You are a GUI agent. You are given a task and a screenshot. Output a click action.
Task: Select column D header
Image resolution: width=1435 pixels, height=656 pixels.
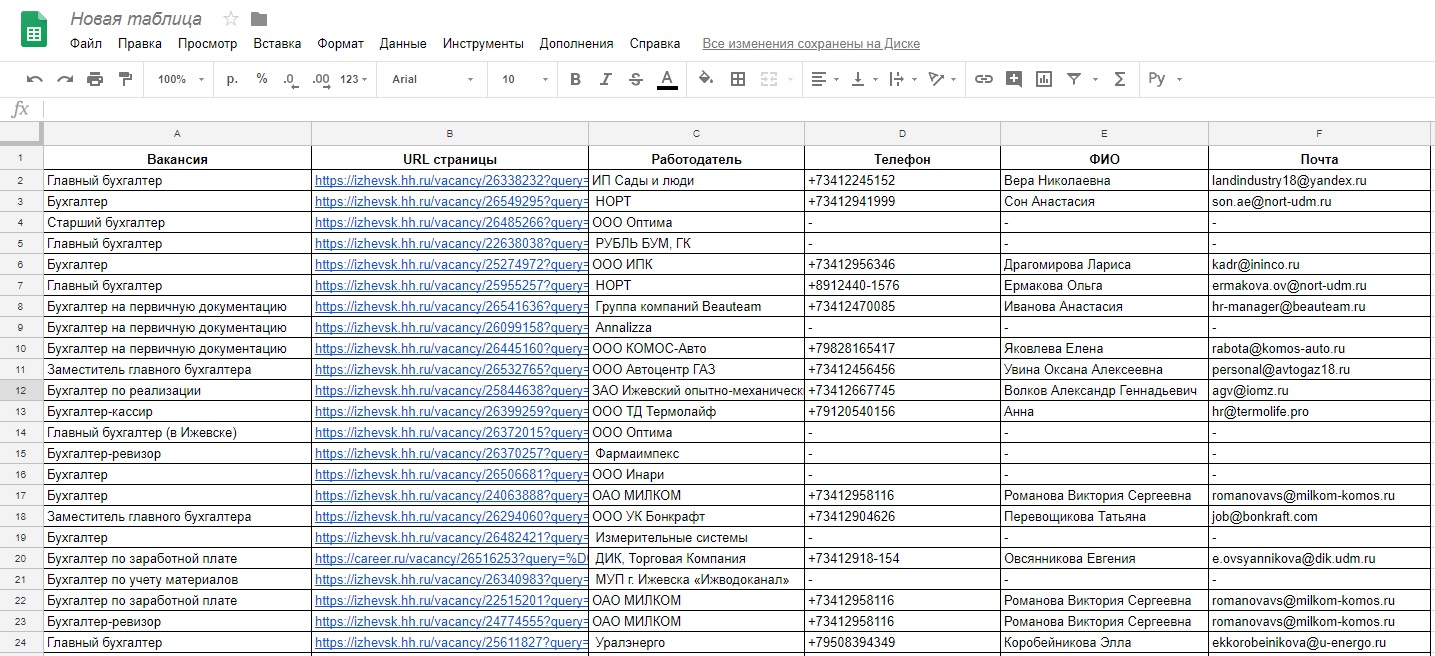pos(902,133)
